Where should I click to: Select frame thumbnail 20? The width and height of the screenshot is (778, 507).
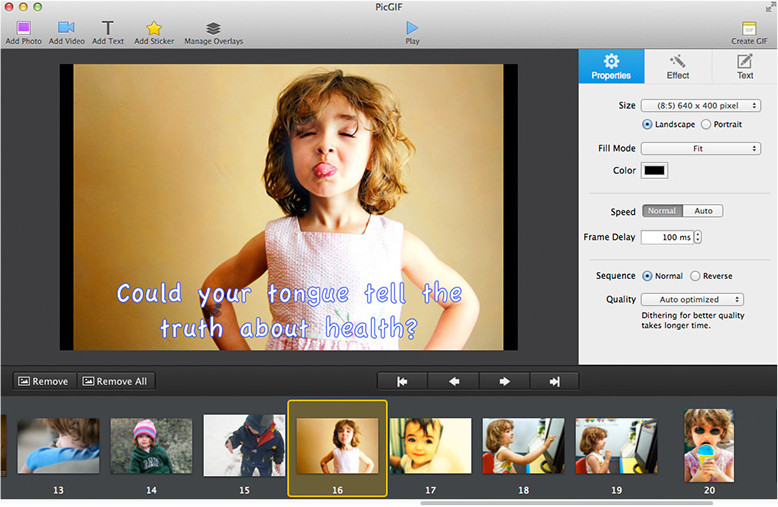[709, 445]
